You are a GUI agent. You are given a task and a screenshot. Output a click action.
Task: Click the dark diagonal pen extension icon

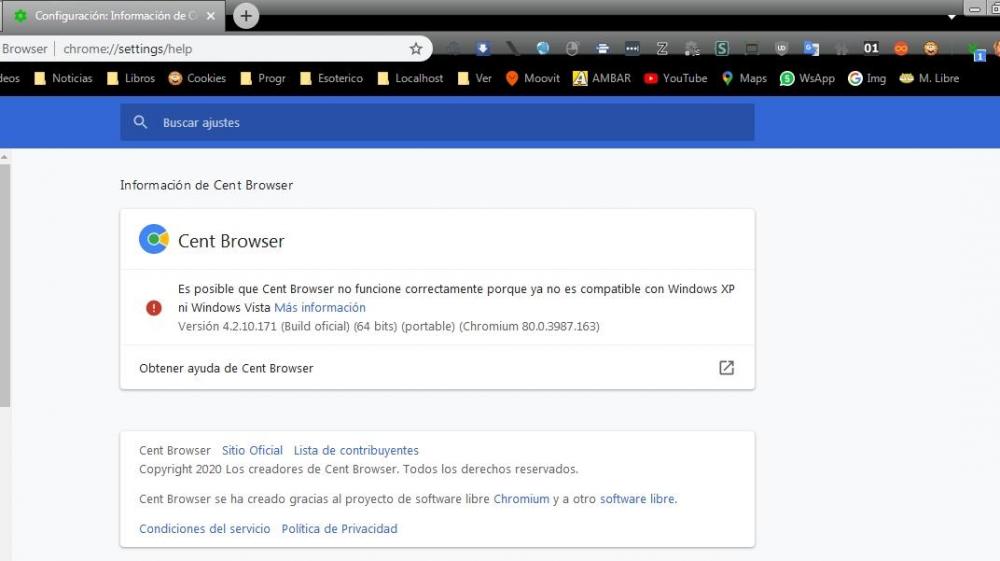(513, 48)
